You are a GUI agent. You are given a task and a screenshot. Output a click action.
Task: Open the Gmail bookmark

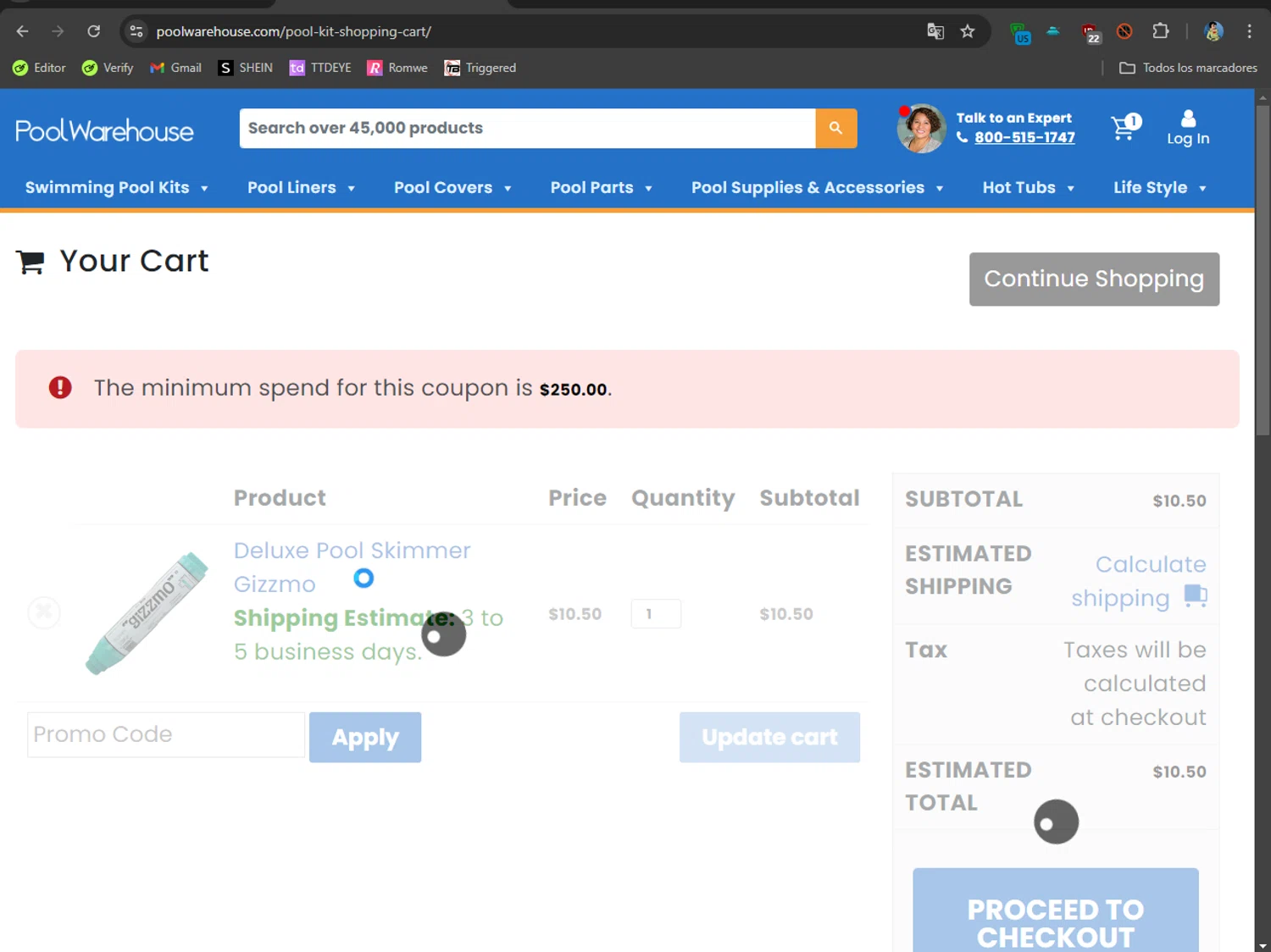coord(175,68)
